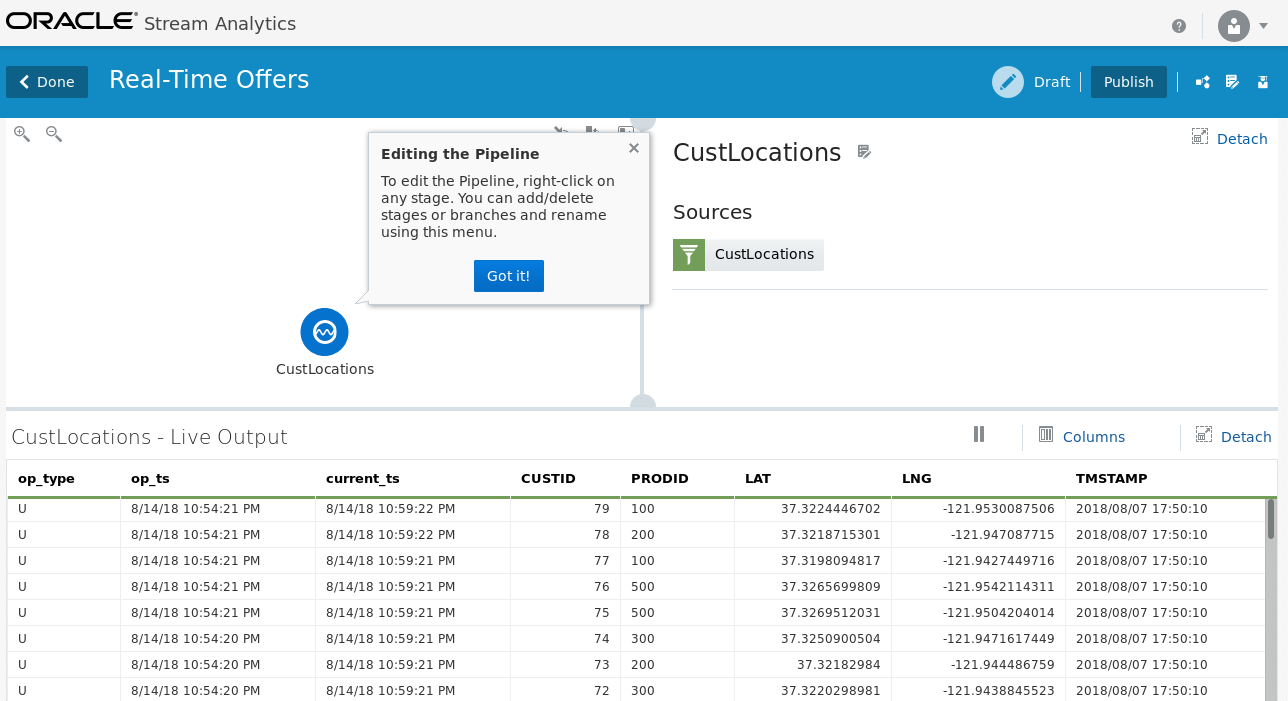Click the live output vertical scrollbar
The width and height of the screenshot is (1288, 701).
pos(1271,520)
